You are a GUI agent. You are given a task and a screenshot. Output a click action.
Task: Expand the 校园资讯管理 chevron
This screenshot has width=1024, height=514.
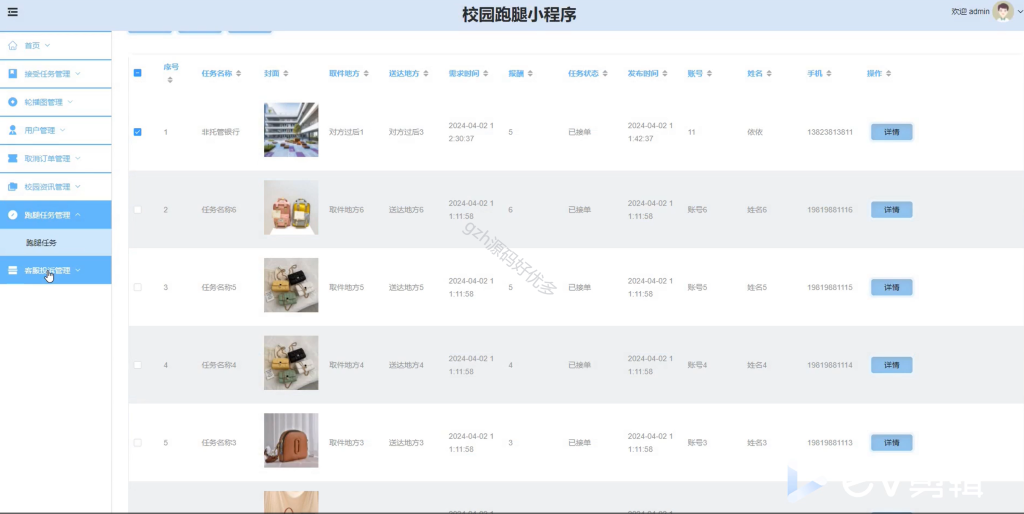[78, 187]
